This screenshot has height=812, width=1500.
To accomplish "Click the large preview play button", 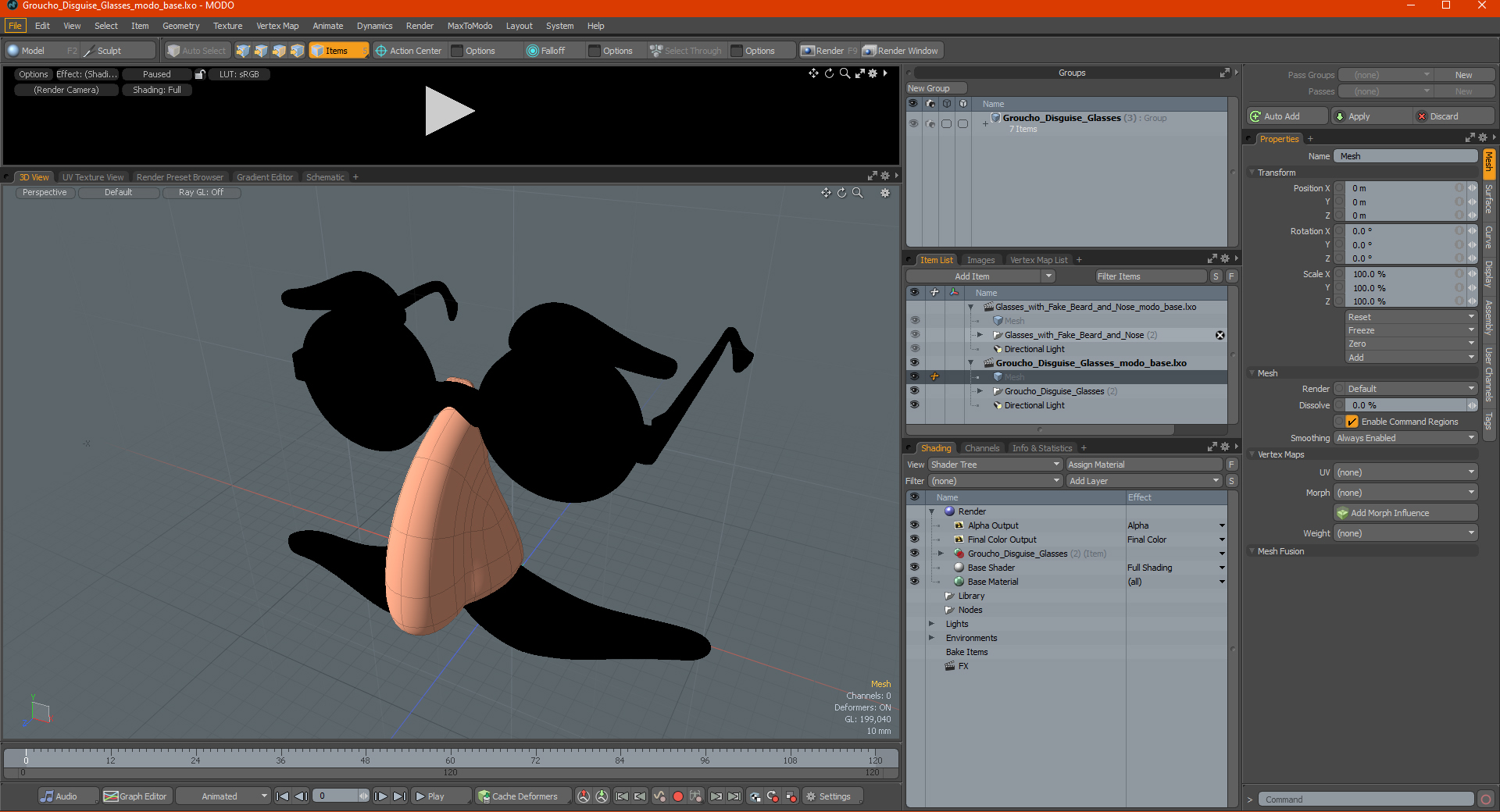I will click(449, 111).
